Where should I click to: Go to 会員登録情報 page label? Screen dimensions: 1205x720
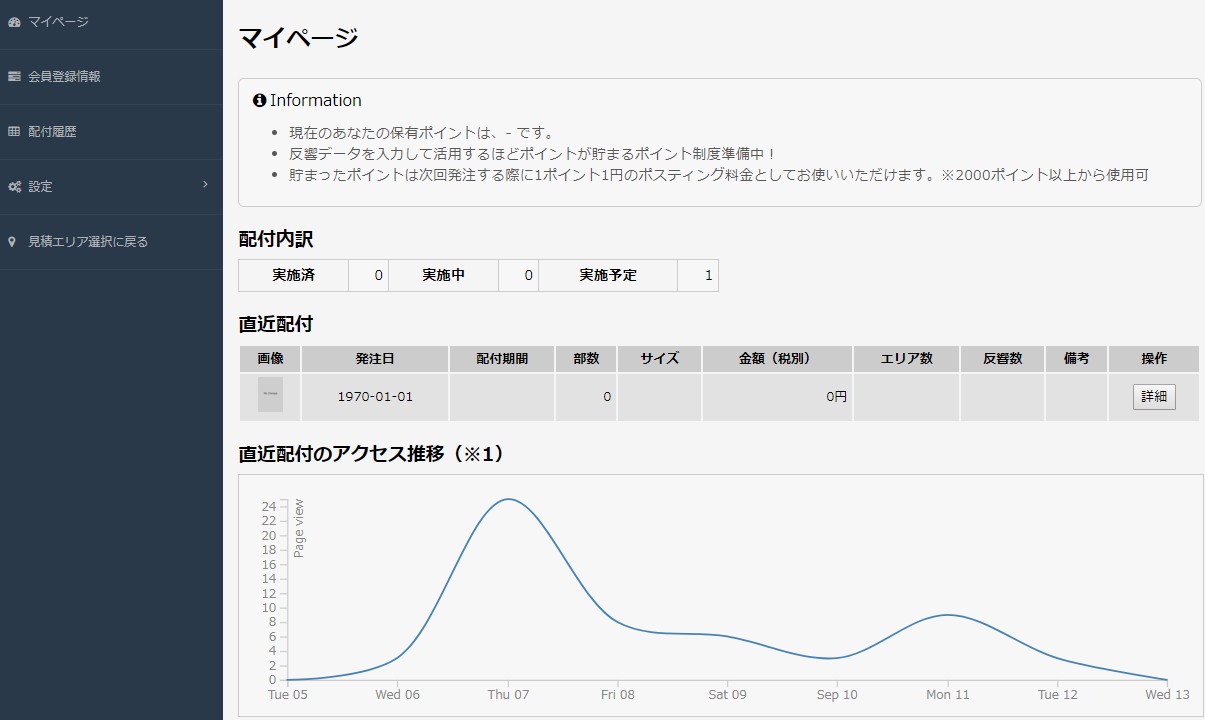[64, 77]
